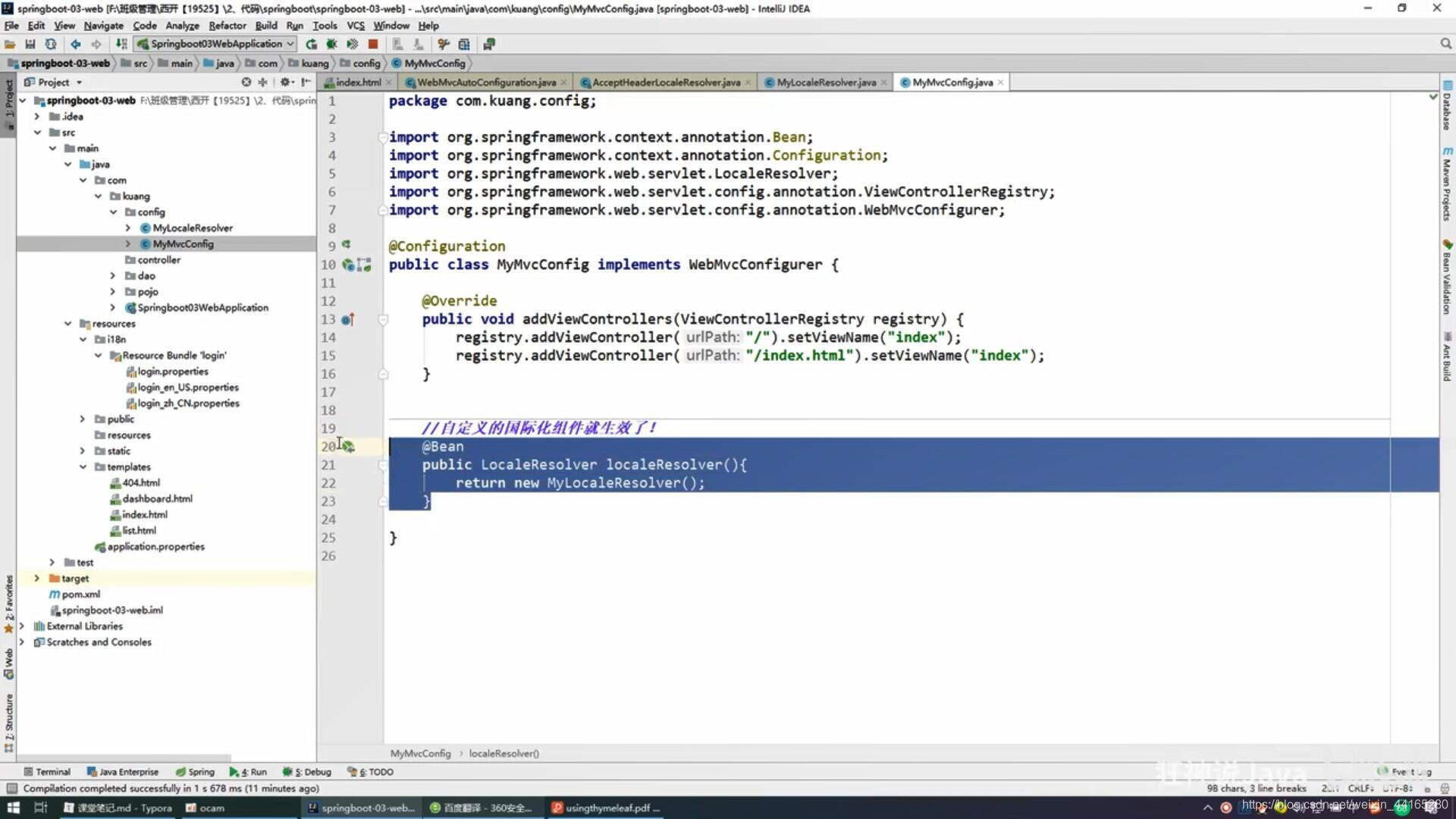Expand the MyLocaleResolver class node
The width and height of the screenshot is (1456, 819).
point(128,227)
